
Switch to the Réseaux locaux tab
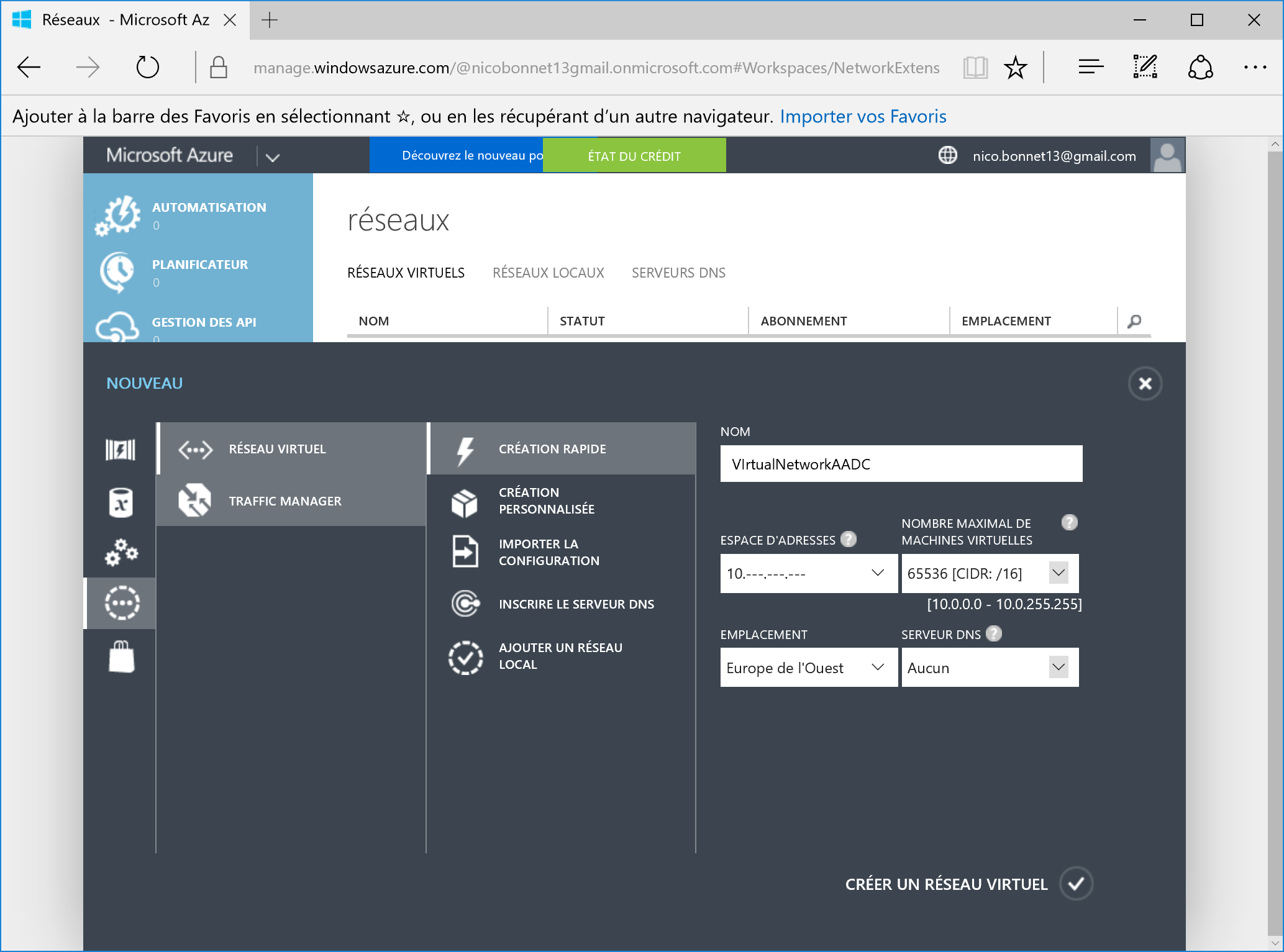(548, 273)
